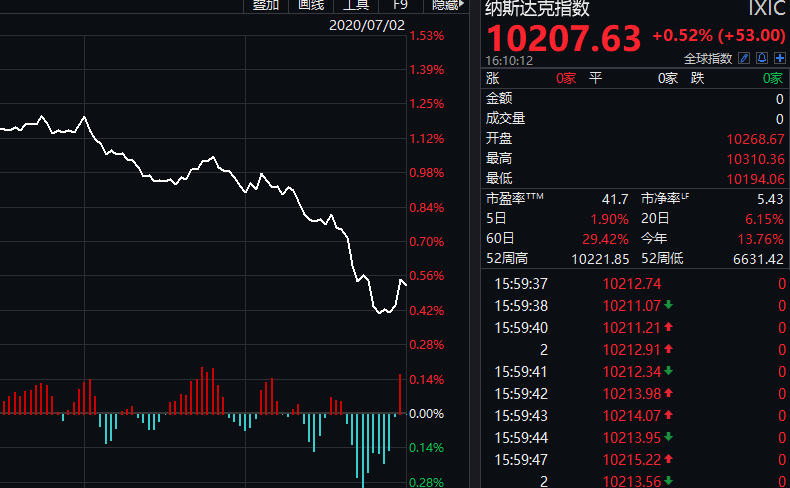
Task: Click the blue plus add-to-watchlist icon
Action: [x=779, y=58]
